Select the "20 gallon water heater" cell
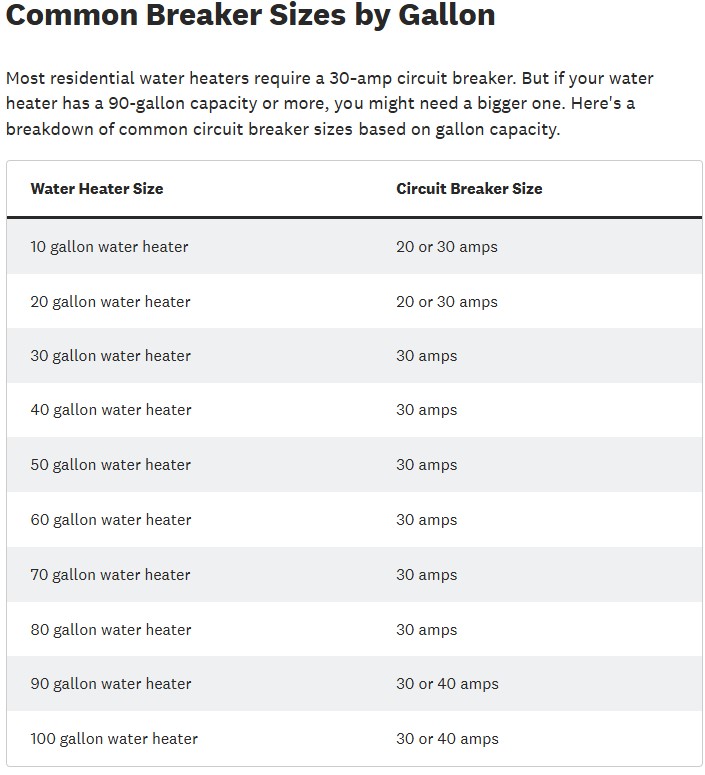Image resolution: width=705 pixels, height=775 pixels. tap(110, 302)
